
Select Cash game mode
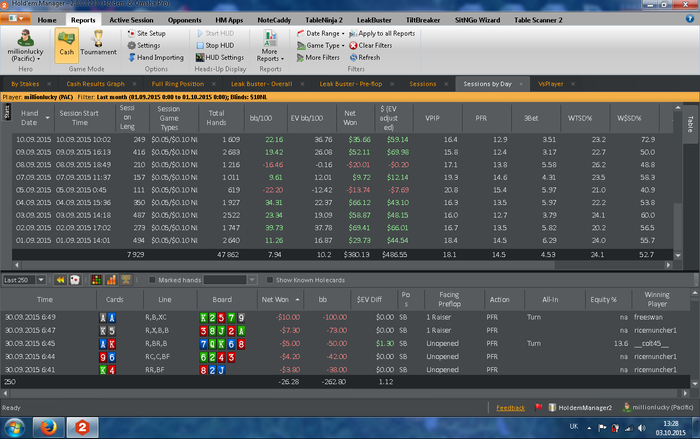pos(67,45)
